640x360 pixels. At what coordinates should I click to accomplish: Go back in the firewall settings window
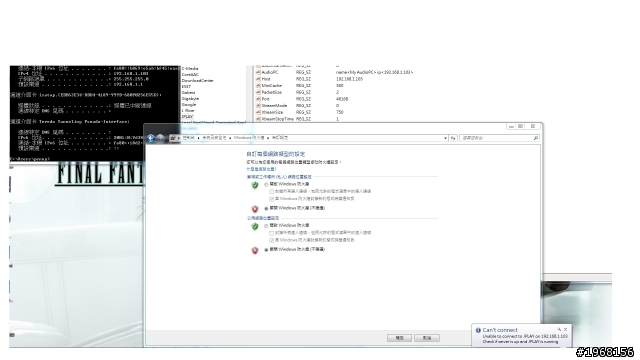[x=151, y=138]
